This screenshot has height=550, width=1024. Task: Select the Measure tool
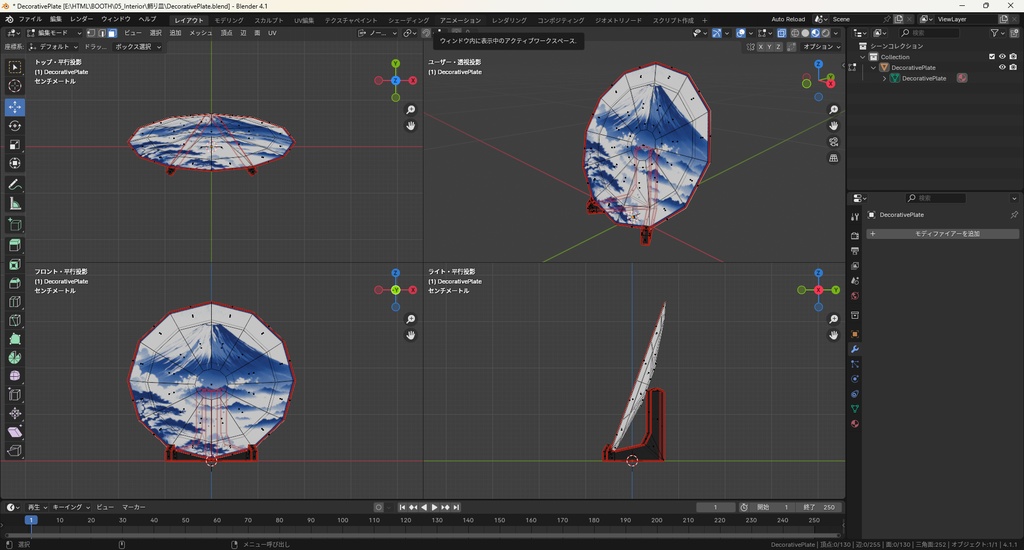[x=15, y=204]
